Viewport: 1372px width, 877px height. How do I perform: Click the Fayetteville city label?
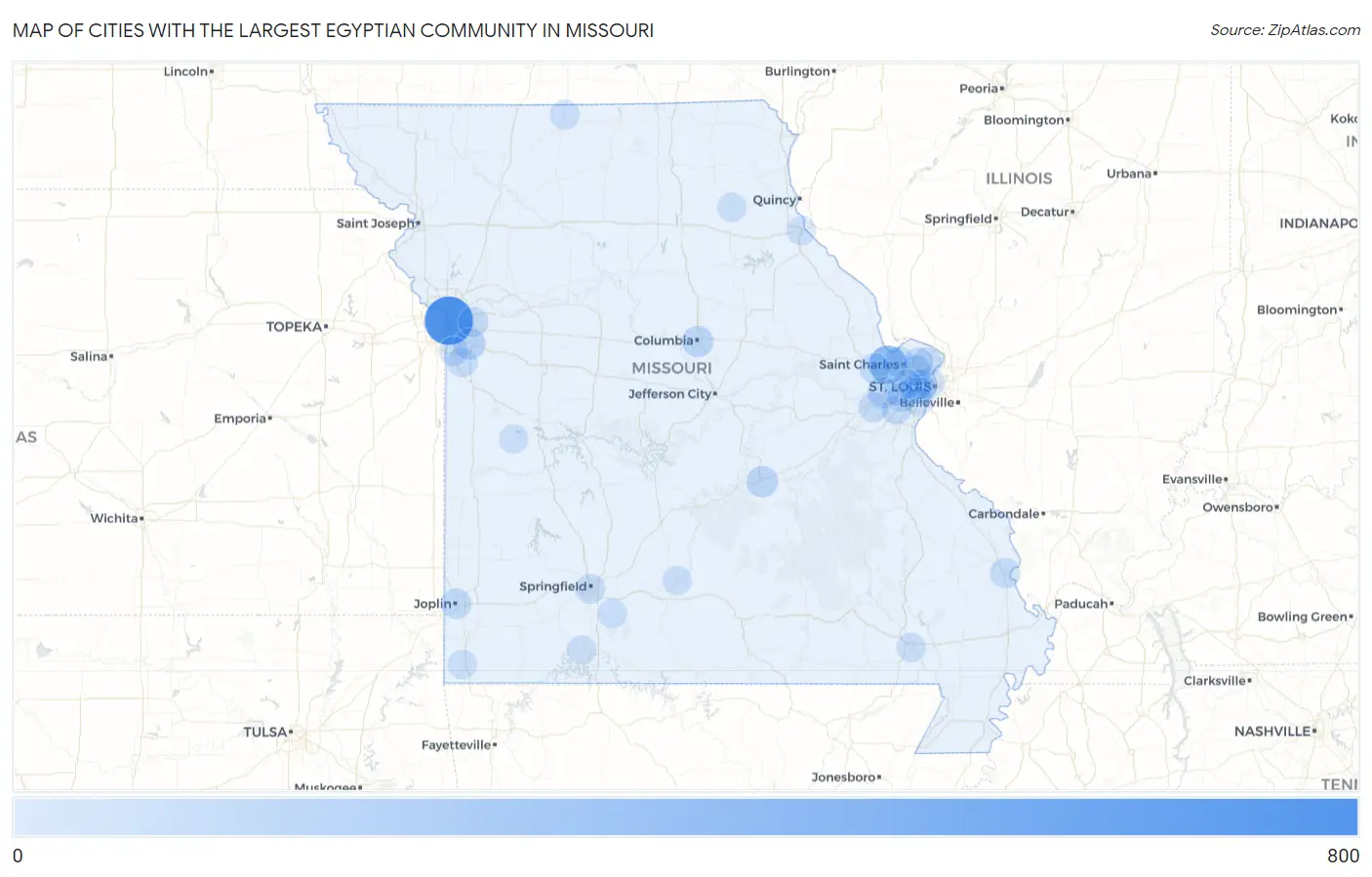(x=459, y=745)
